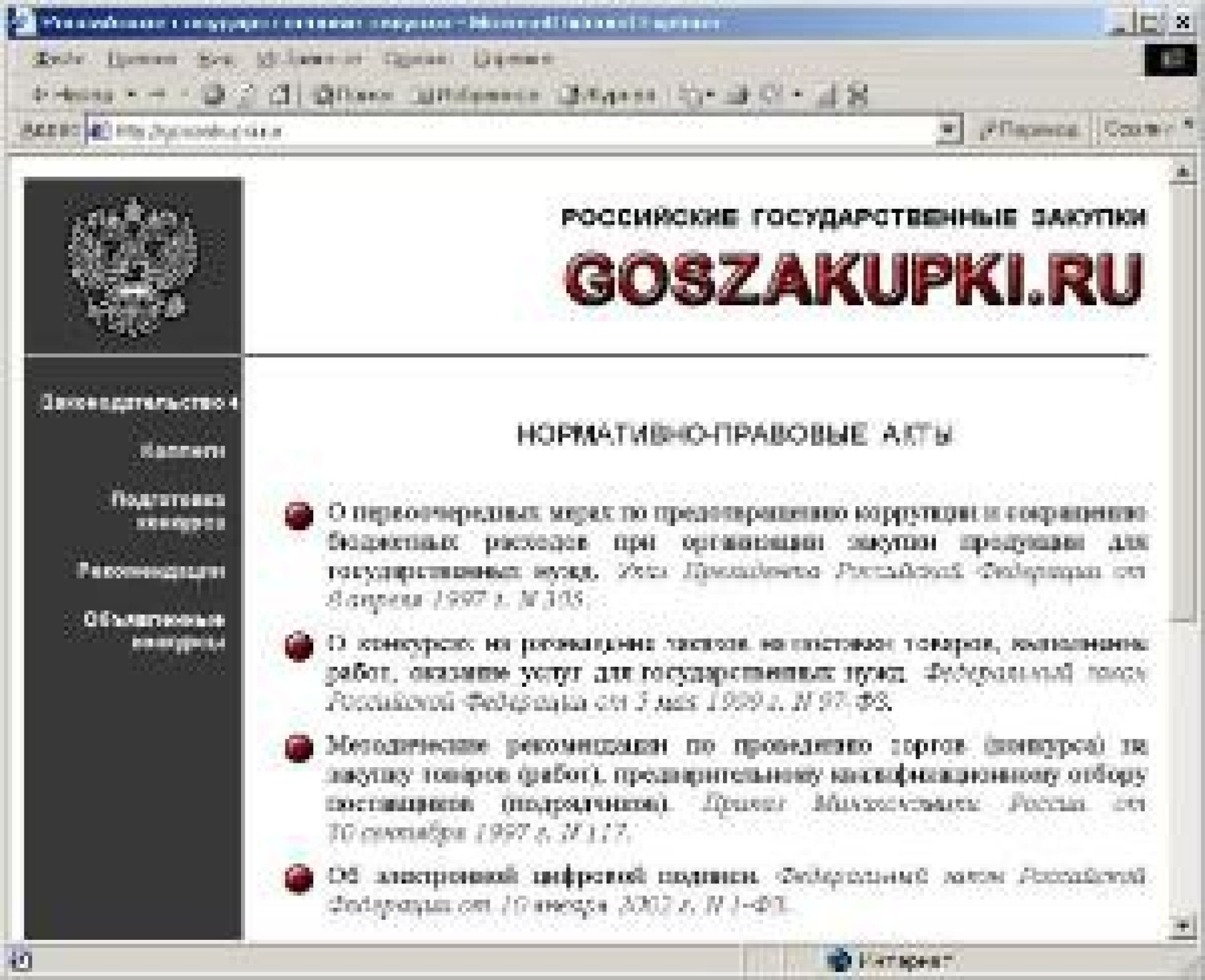Open the Ссылки links toolbar
Image resolution: width=1205 pixels, height=980 pixels.
(1138, 129)
